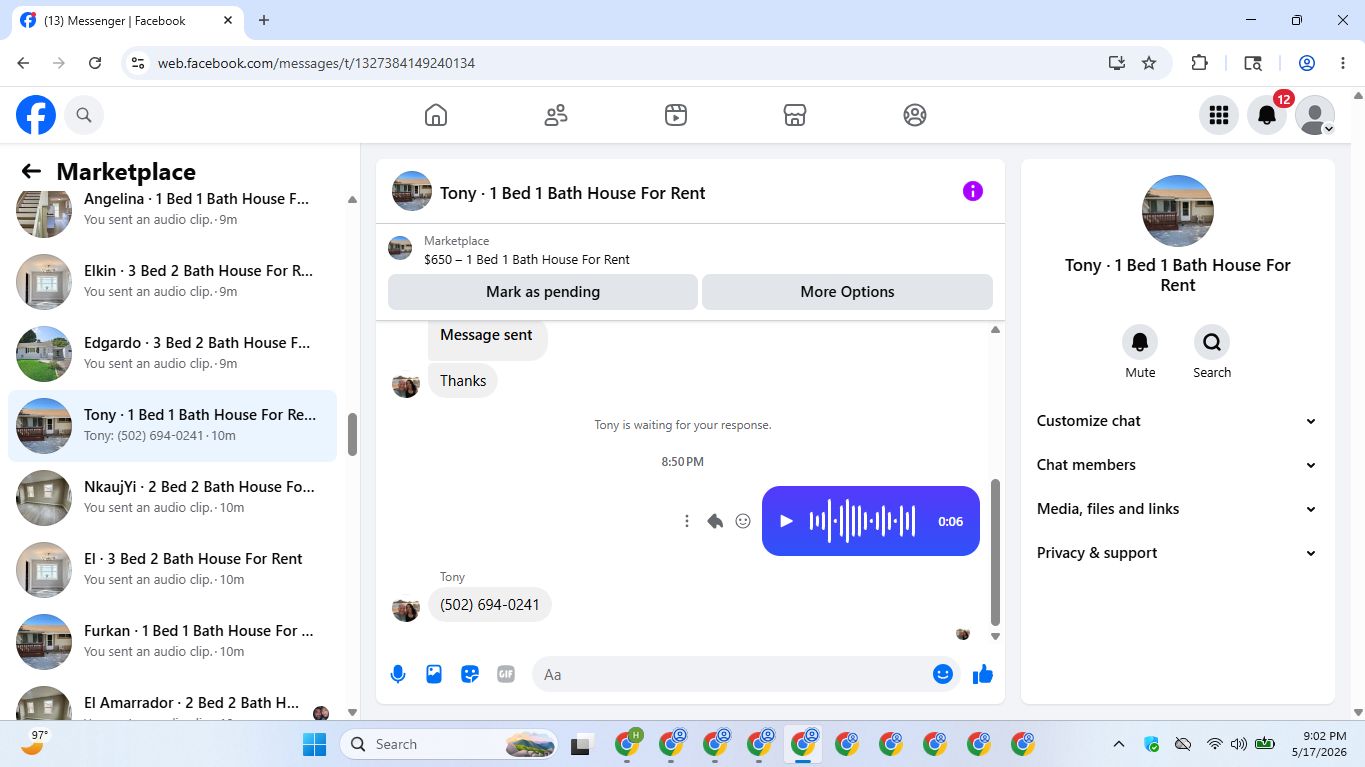
Task: Open Furkan 1 Bed 1 Bath conversation
Action: point(173,642)
